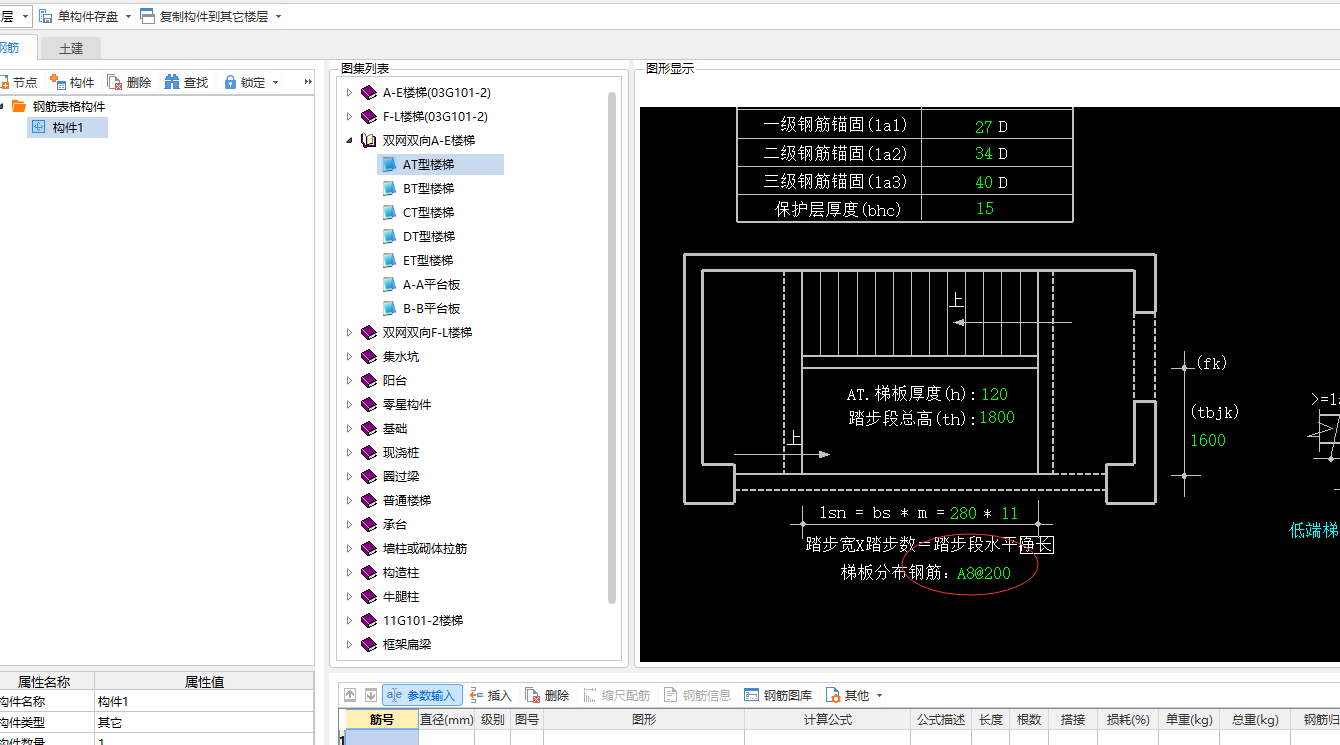Switch to the 土建 tab

71,48
